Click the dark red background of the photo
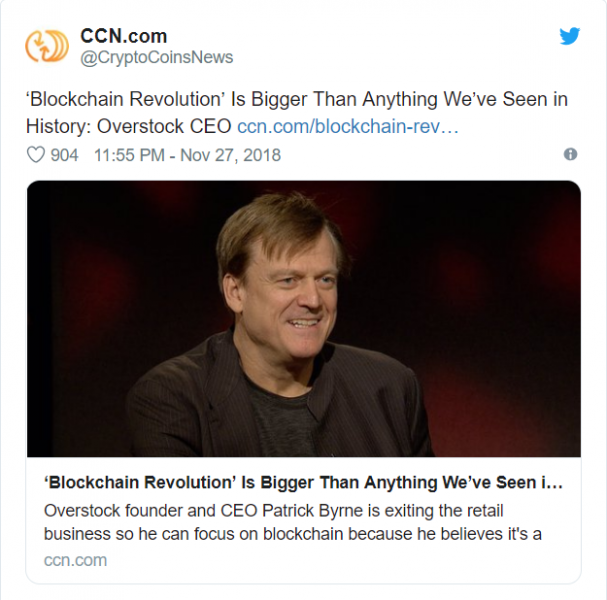The height and width of the screenshot is (600, 607). (x=480, y=260)
